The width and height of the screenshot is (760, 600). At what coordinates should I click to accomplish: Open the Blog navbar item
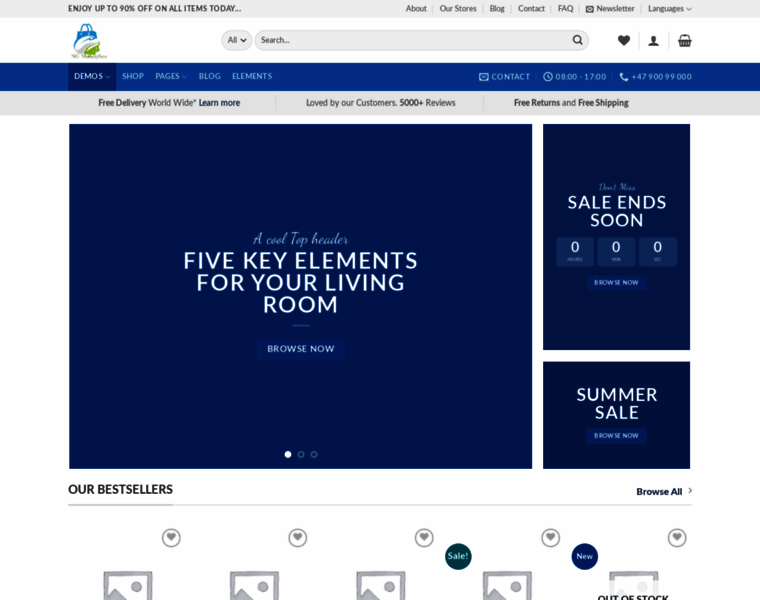point(209,77)
